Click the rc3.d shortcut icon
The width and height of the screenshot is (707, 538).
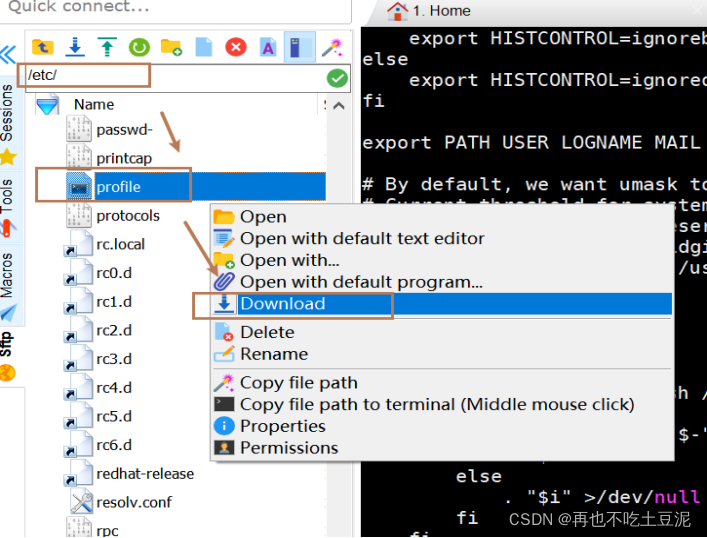tap(78, 359)
